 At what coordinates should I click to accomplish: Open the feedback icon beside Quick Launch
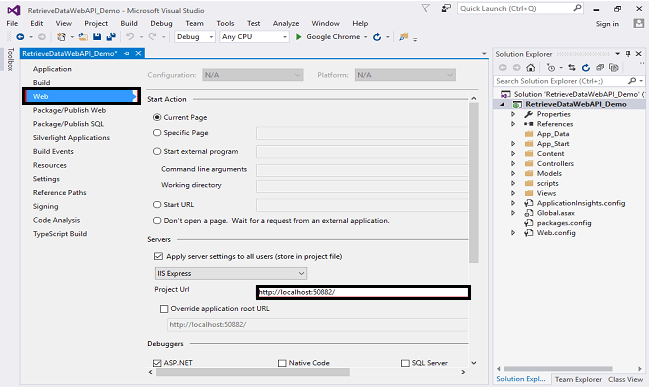446,8
